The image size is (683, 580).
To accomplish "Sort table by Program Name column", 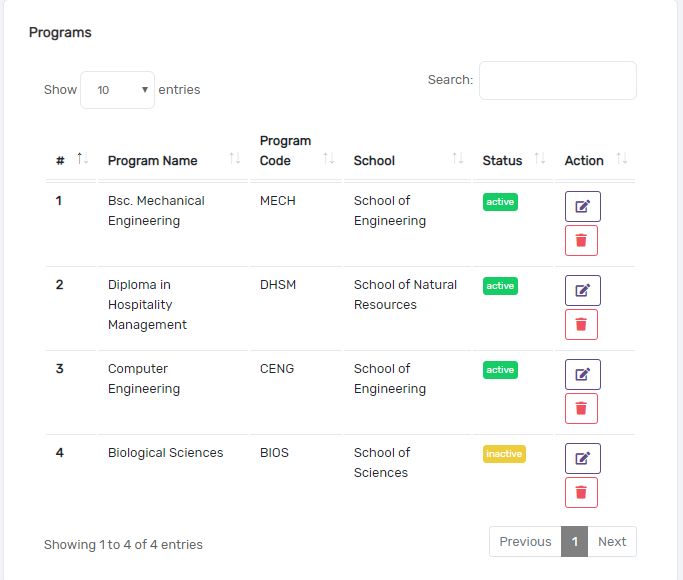I will [152, 160].
